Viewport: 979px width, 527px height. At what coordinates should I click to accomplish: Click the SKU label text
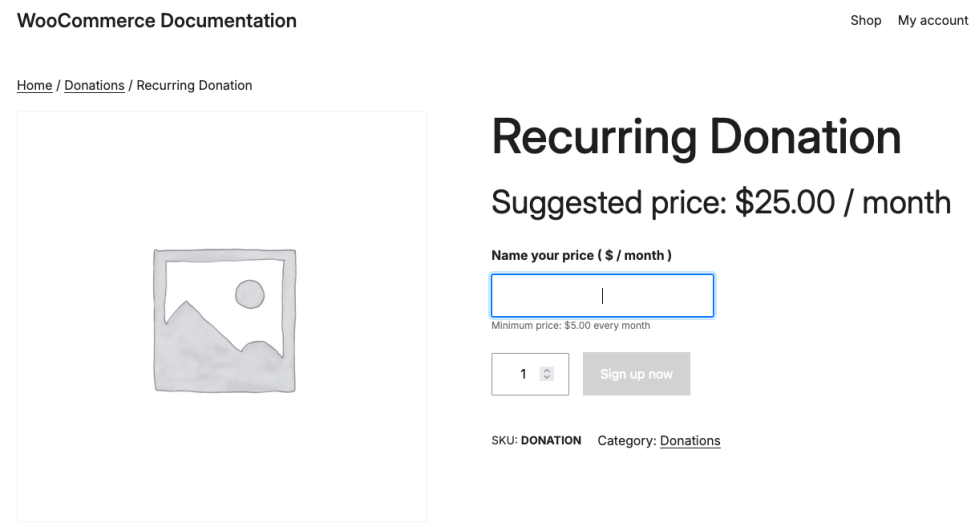[503, 440]
